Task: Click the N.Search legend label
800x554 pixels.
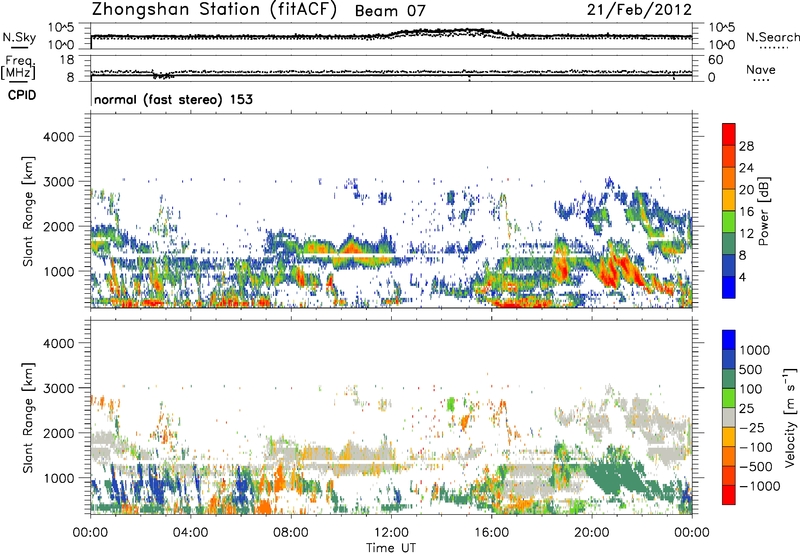Action: pyautogui.click(x=772, y=37)
